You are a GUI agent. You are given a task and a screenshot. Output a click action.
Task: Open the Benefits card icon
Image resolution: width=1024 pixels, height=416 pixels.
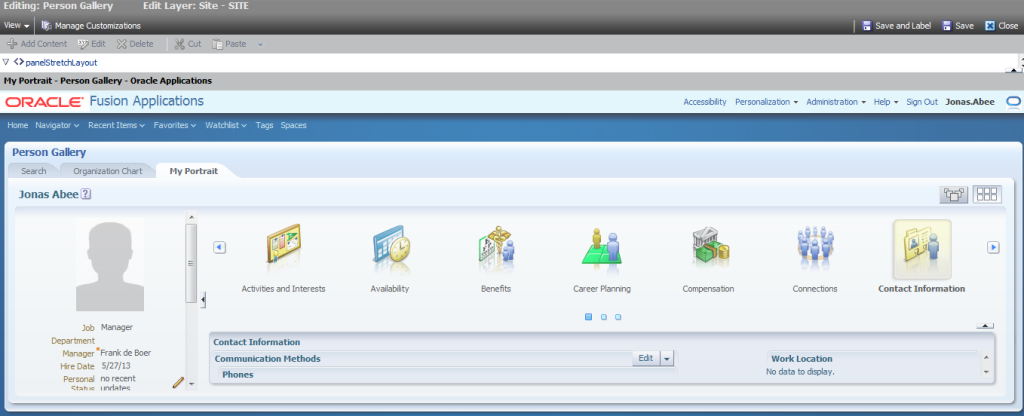pos(496,246)
